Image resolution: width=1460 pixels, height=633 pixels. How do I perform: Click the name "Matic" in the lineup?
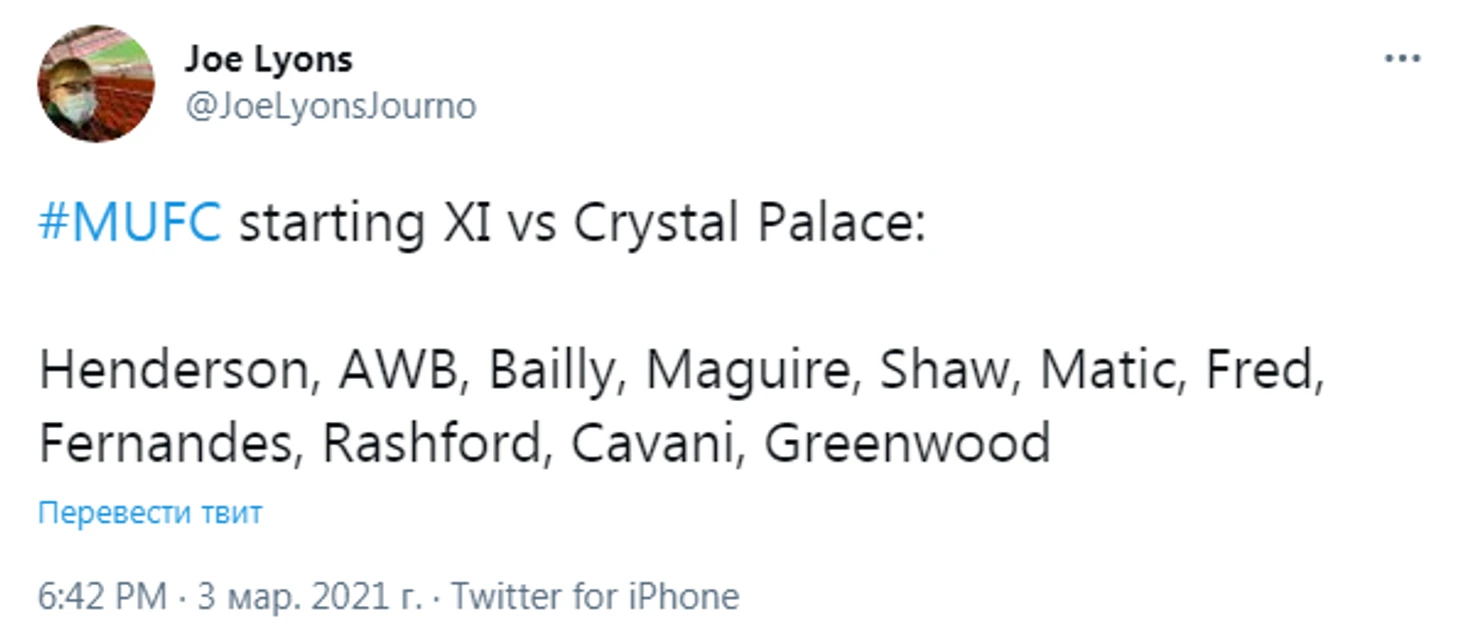coord(1112,372)
